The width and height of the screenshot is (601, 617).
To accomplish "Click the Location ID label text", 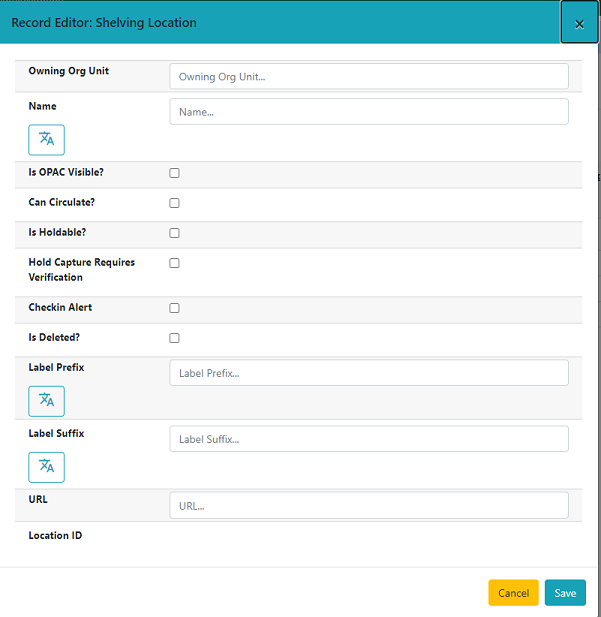I will (55, 536).
